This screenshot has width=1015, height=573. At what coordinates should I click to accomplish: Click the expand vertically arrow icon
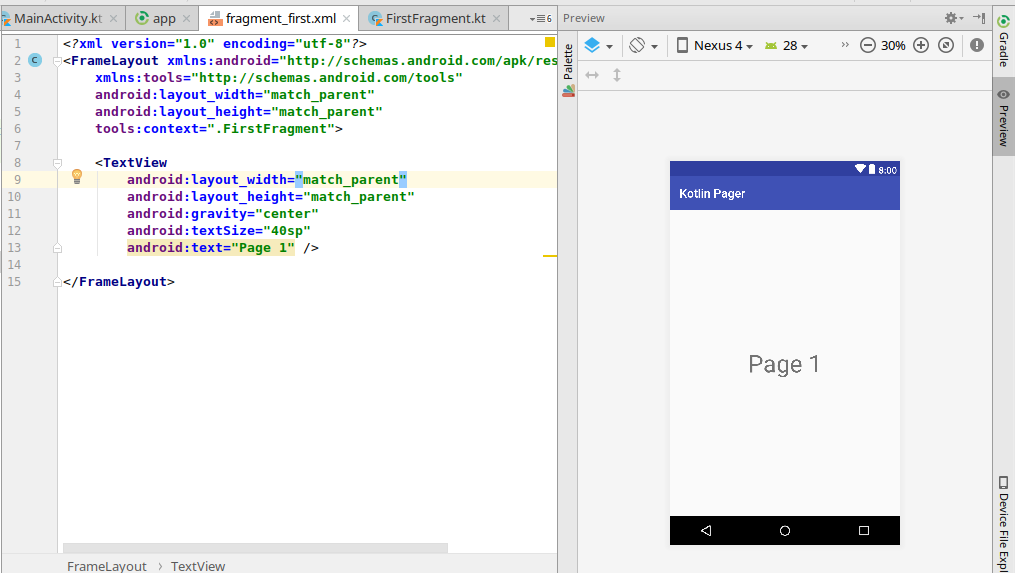pos(617,75)
